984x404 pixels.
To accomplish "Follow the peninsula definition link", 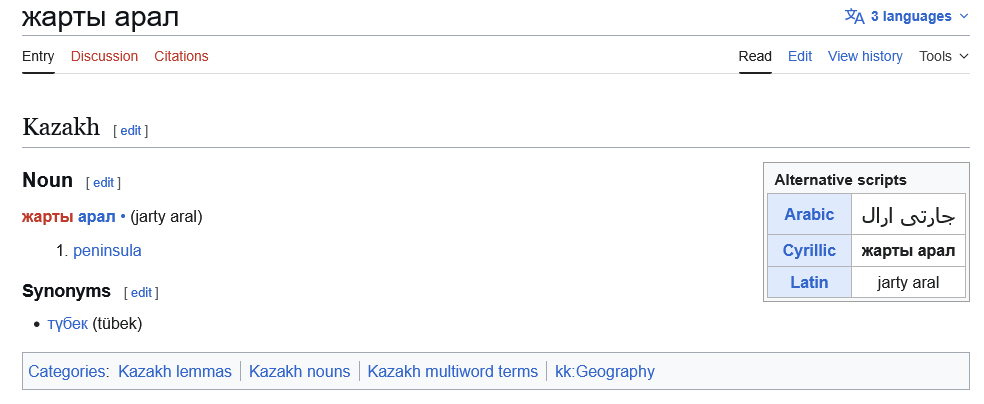I will pyautogui.click(x=107, y=250).
